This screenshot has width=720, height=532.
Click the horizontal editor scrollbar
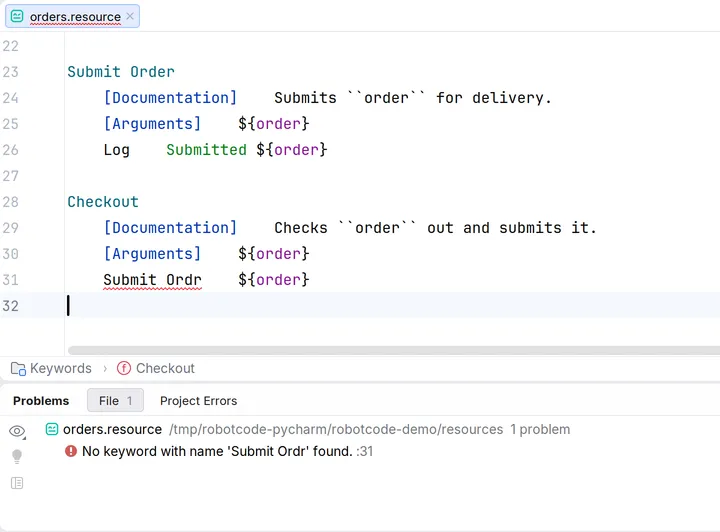click(x=394, y=351)
